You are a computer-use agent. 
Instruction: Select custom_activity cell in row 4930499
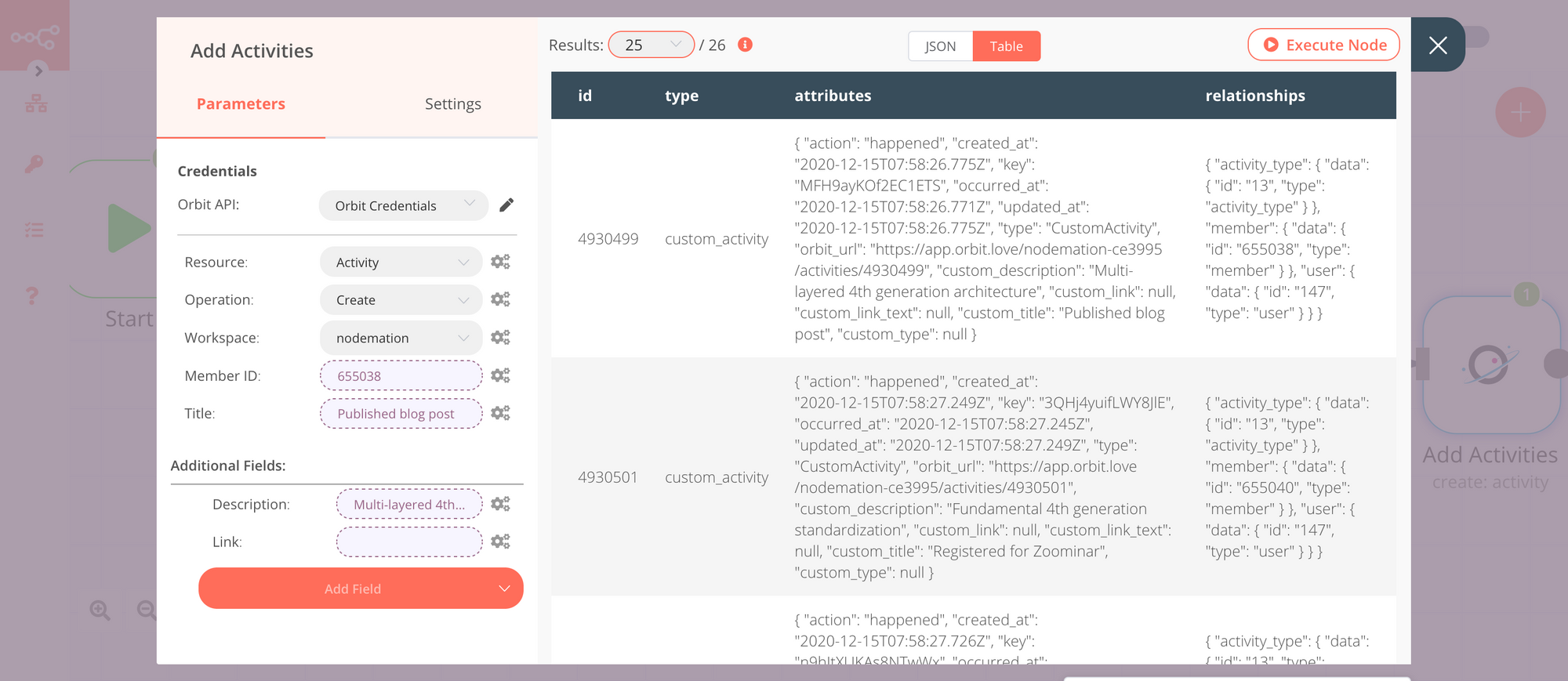tap(717, 238)
